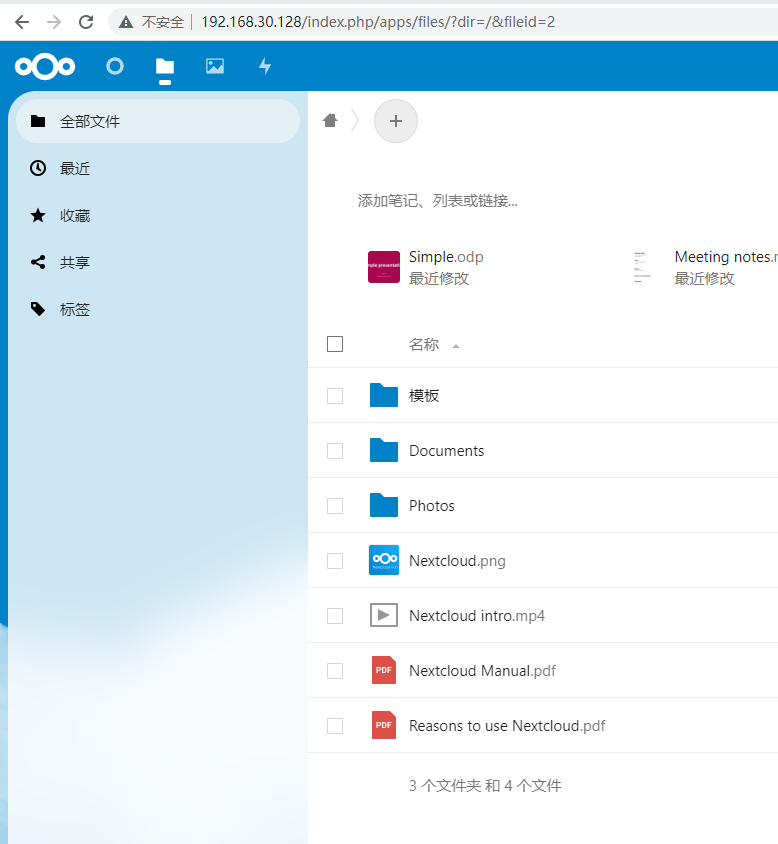The height and width of the screenshot is (844, 778).
Task: Click the 全部文件 folder icon
Action: (38, 121)
